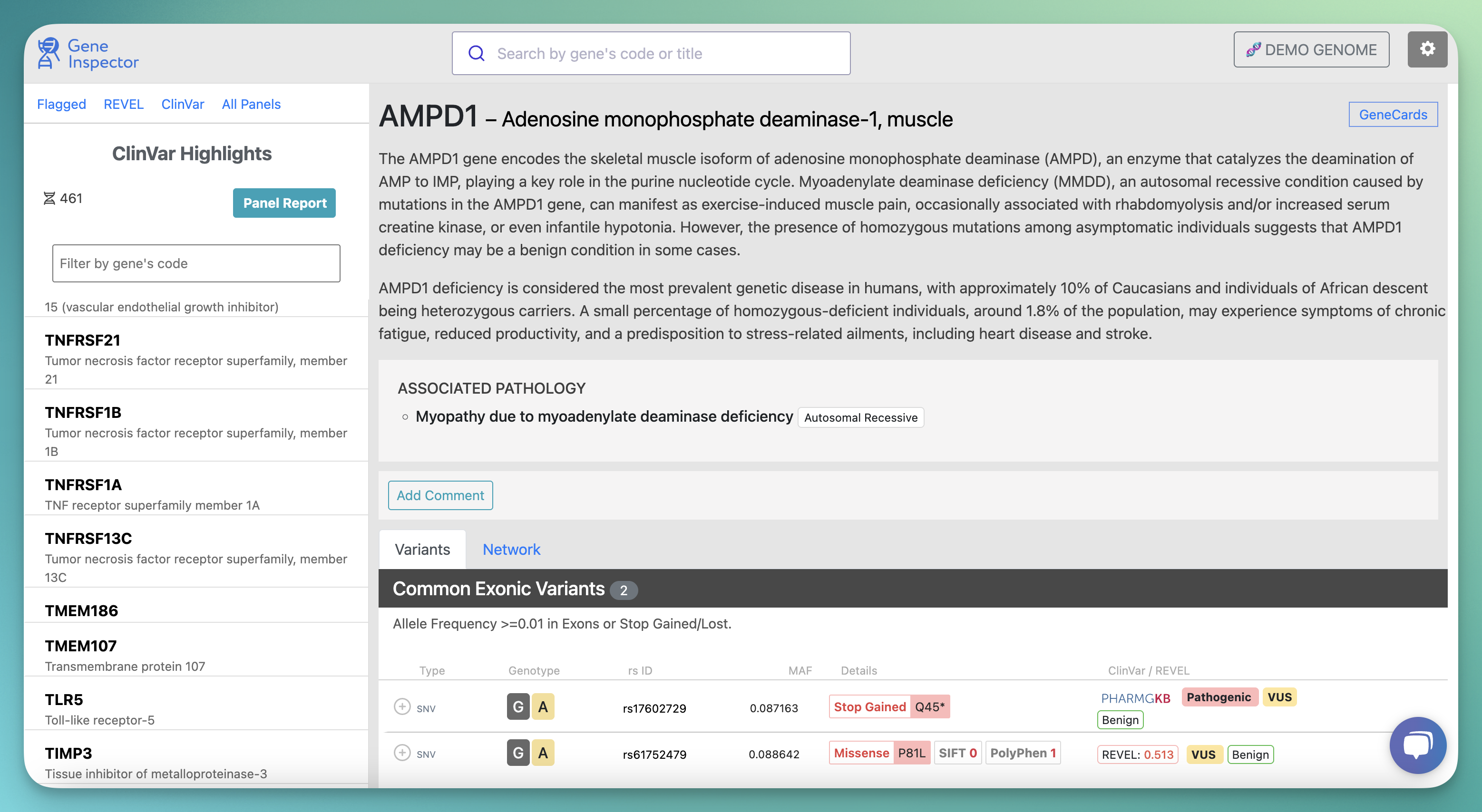Click the Pathogenic ClinVar badge

1219,697
